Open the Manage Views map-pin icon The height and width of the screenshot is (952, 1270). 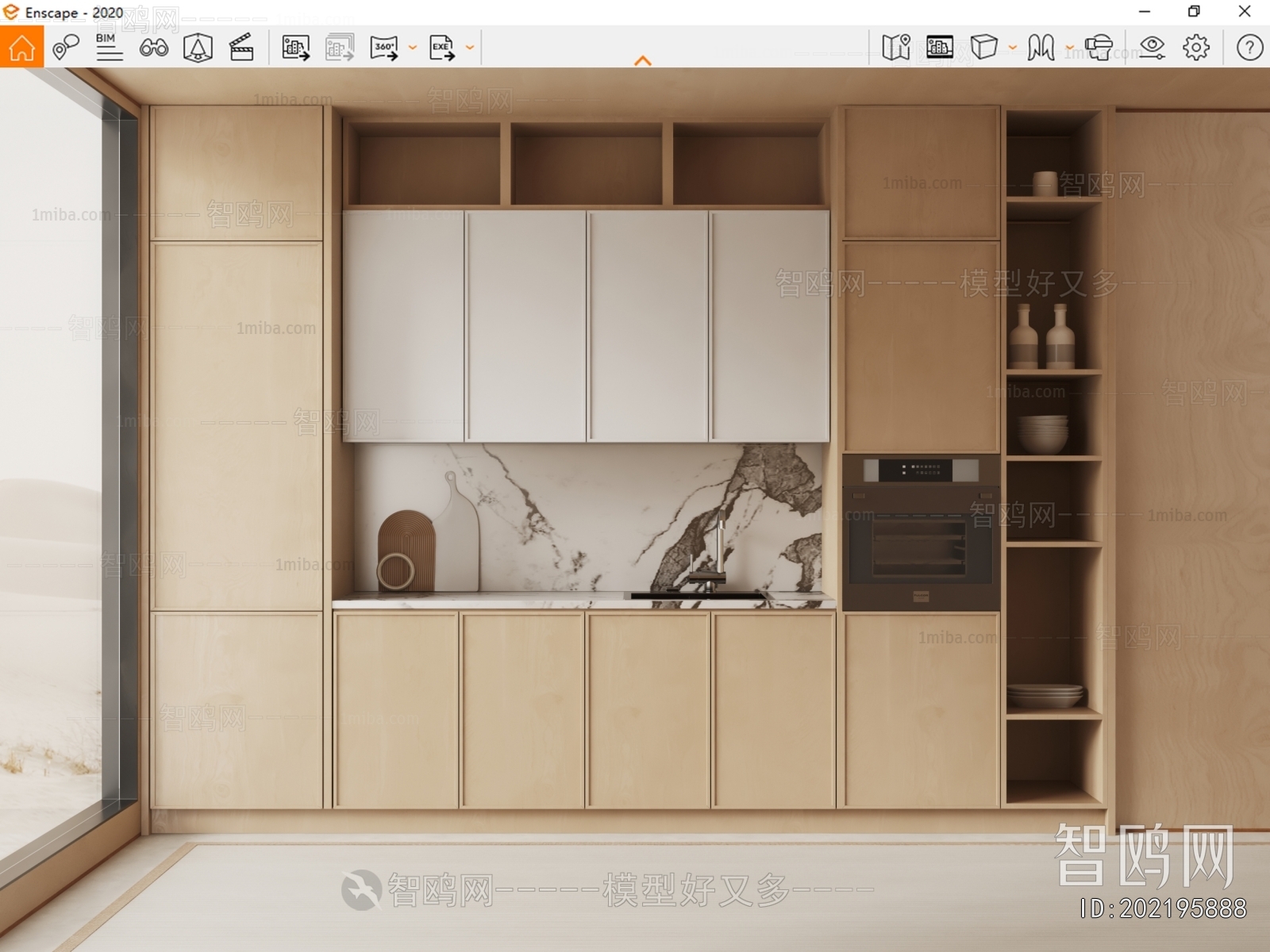click(65, 48)
